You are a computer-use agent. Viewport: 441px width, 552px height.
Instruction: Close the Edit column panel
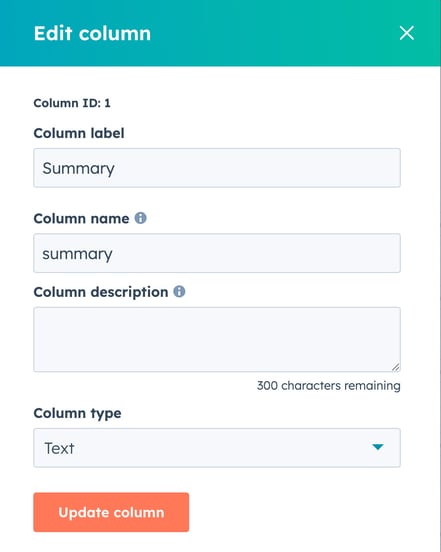[407, 33]
